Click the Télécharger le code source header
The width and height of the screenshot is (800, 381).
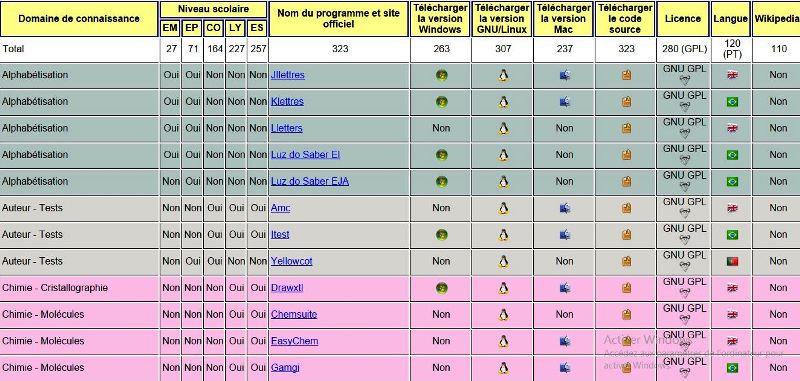coord(625,19)
